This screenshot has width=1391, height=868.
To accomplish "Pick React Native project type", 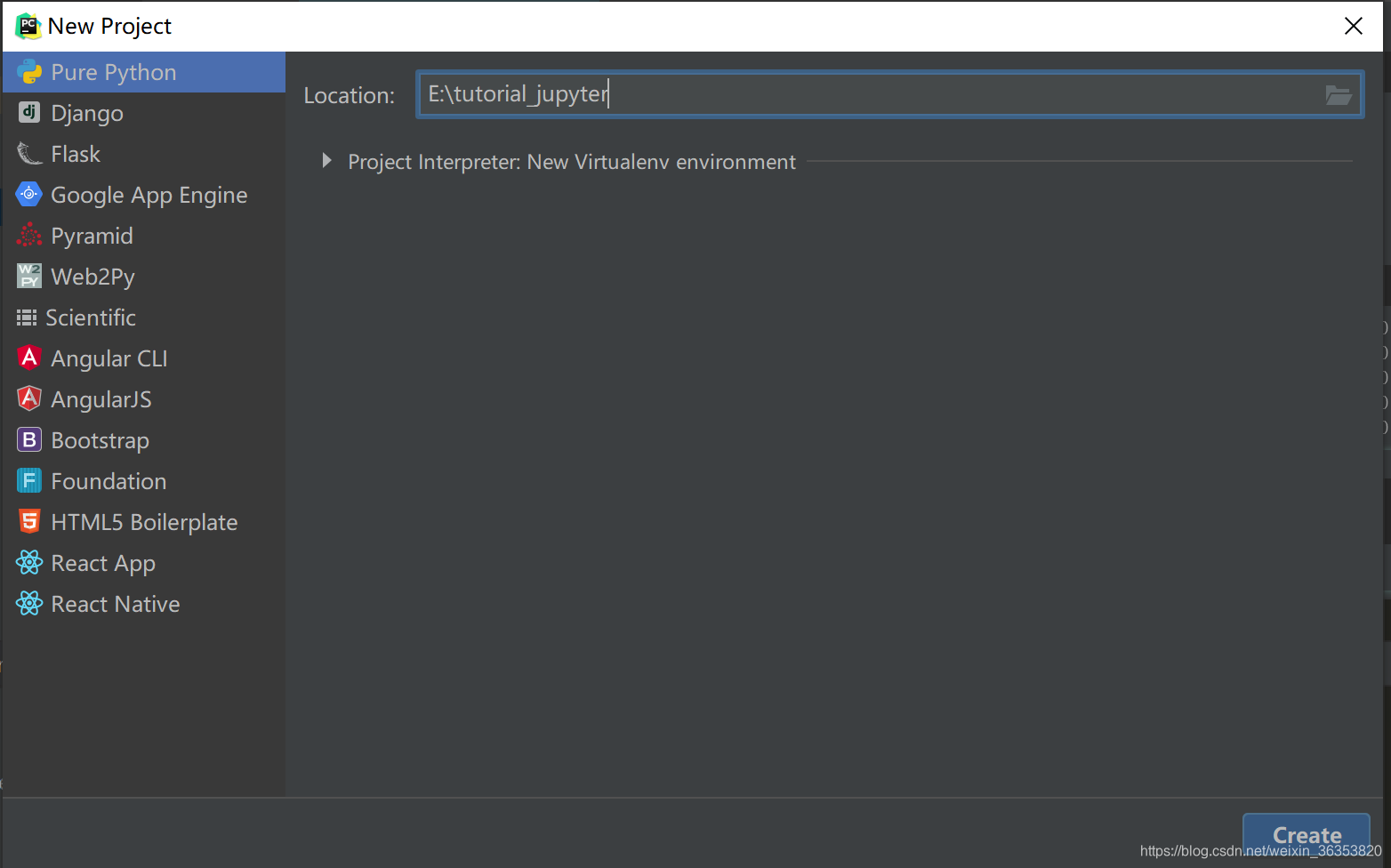I will pyautogui.click(x=144, y=604).
